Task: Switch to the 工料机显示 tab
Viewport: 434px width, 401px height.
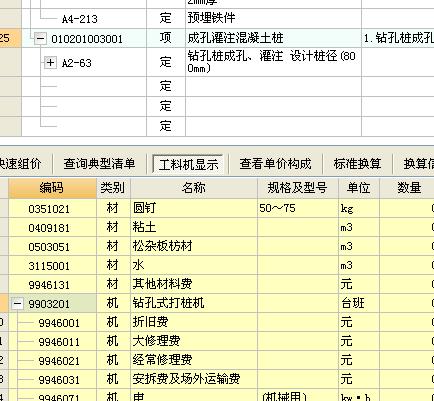Action: click(x=188, y=164)
